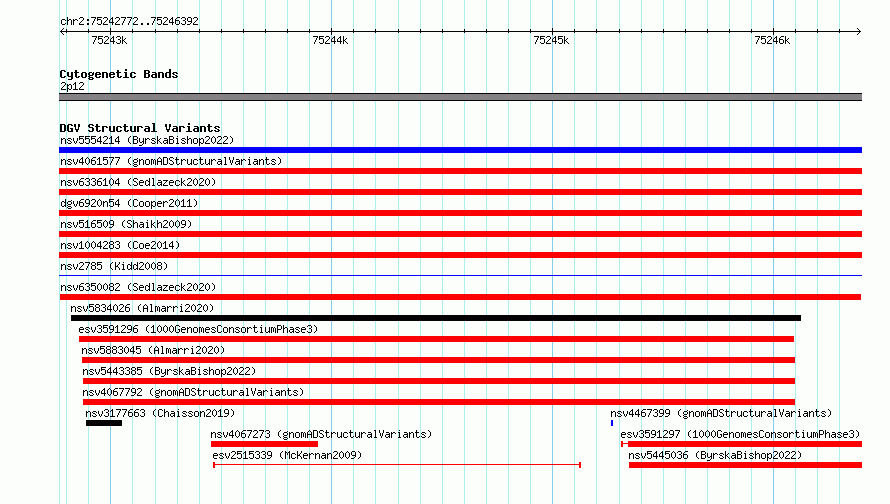Image resolution: width=890 pixels, height=504 pixels.
Task: Open nsv516509 (Shaikh2009) label
Action: [126, 224]
